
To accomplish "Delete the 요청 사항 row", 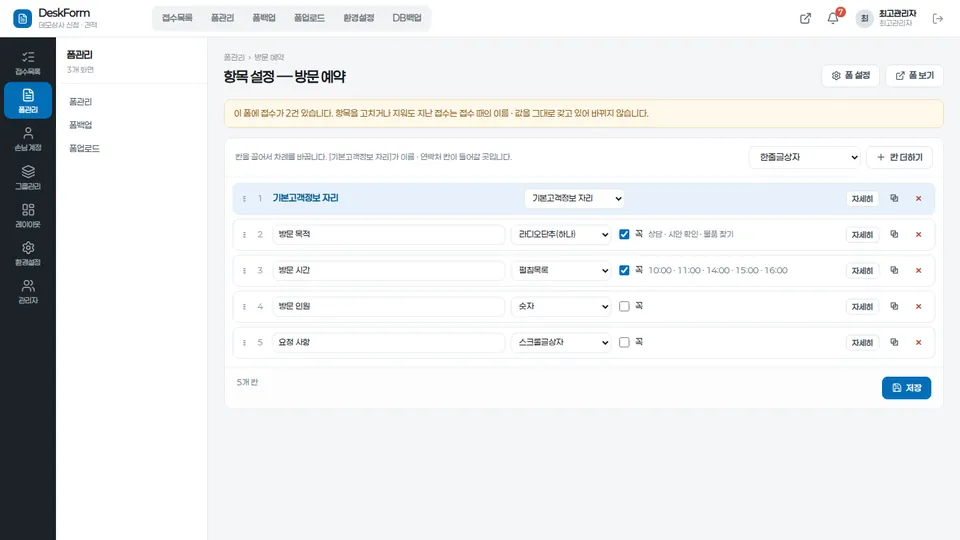I will [918, 342].
